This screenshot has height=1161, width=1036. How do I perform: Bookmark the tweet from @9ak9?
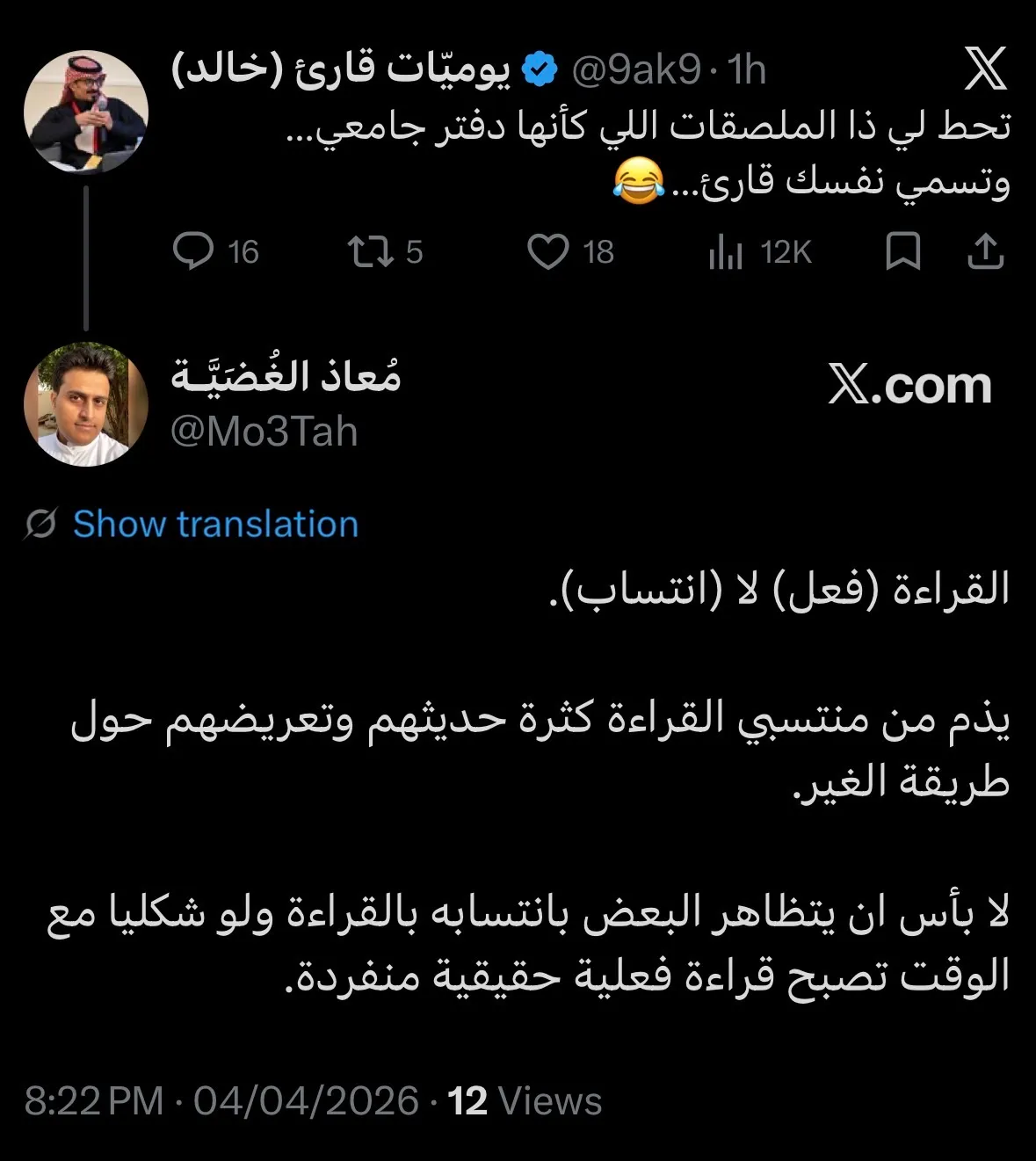click(x=902, y=251)
